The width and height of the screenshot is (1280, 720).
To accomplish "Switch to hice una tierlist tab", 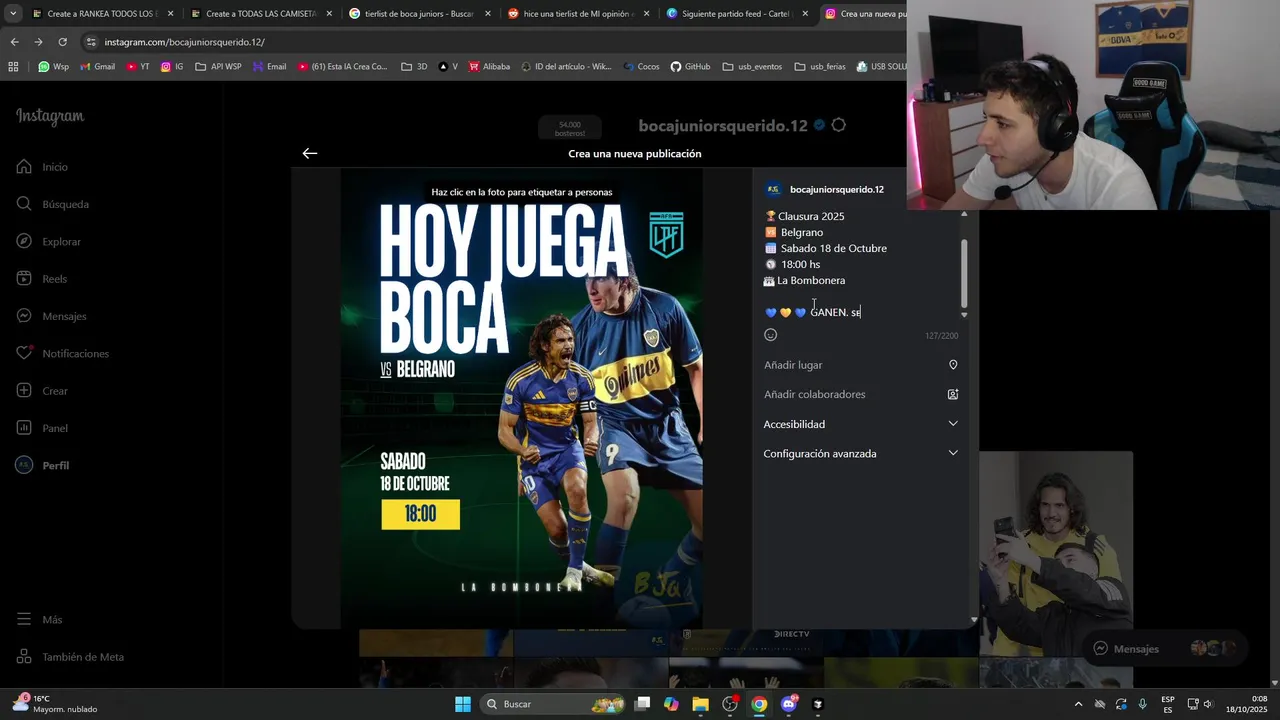I will point(578,14).
